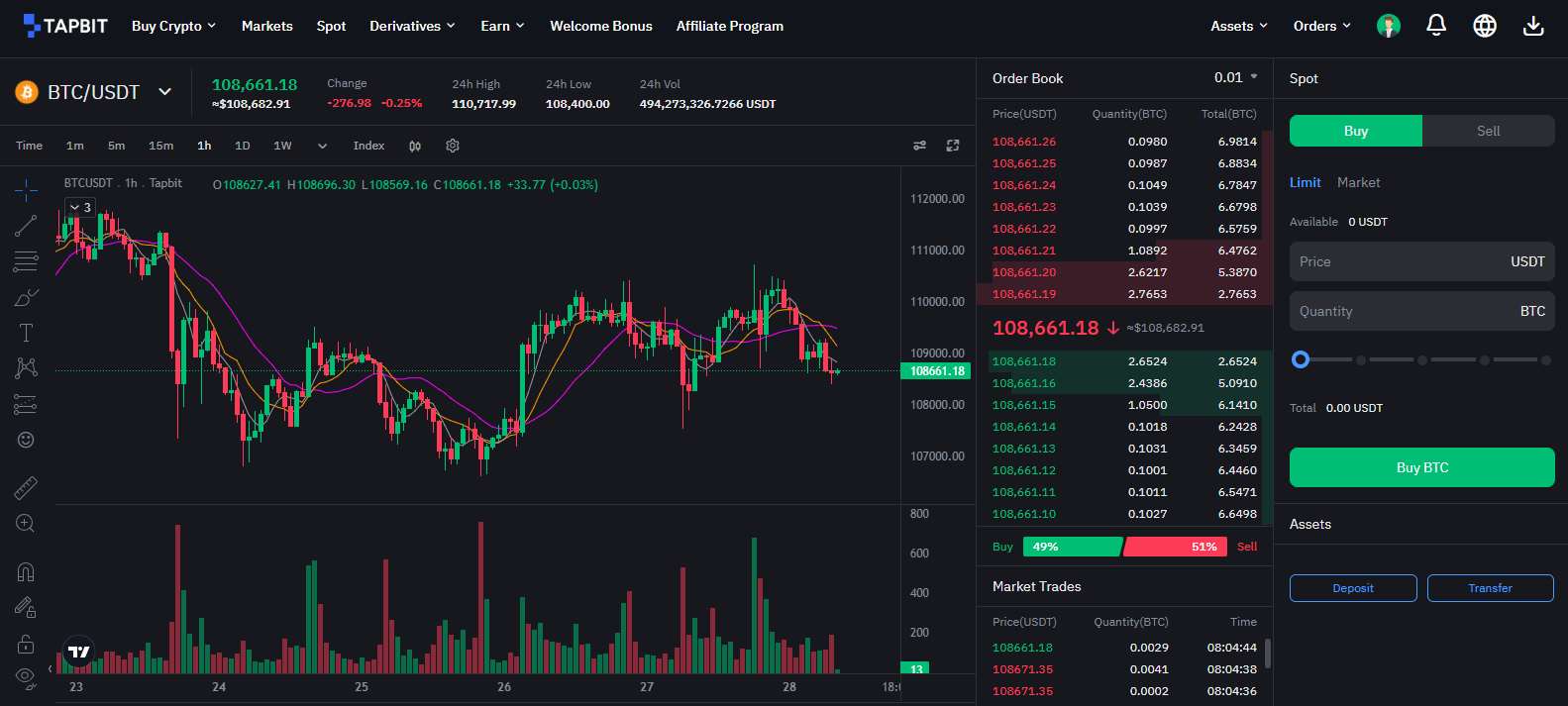The height and width of the screenshot is (706, 1568).
Task: Click the Bitcoin coin icon
Action: pyautogui.click(x=26, y=92)
